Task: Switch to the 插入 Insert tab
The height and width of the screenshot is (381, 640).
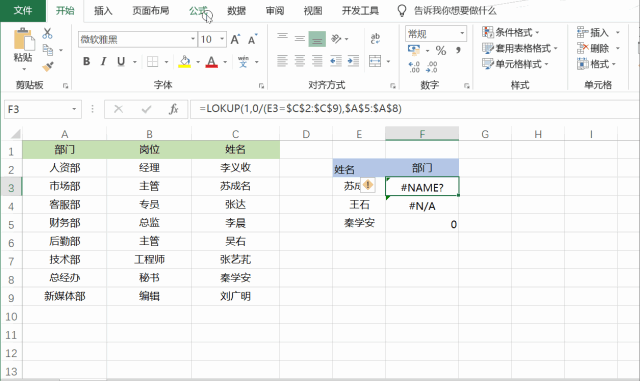Action: pos(103,11)
